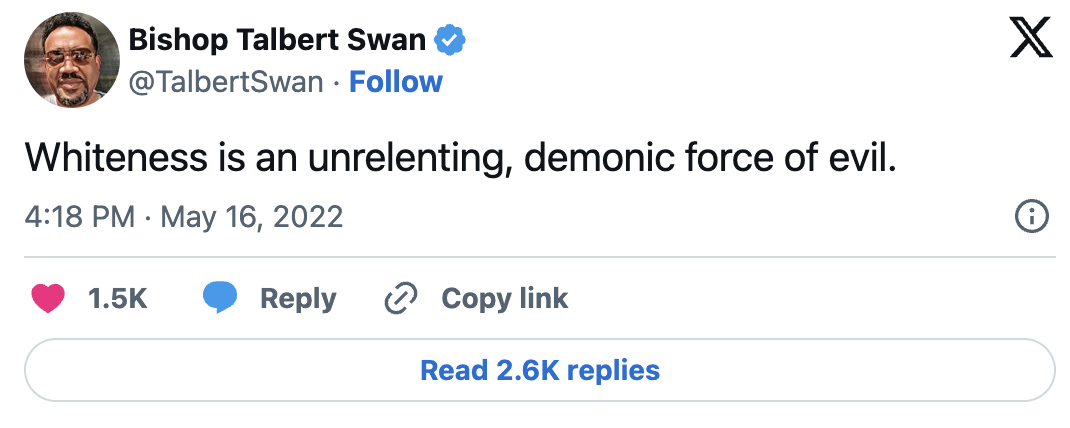This screenshot has height=428, width=1070.
Task: Click the @TalbertSwan handle
Action: click(x=226, y=81)
